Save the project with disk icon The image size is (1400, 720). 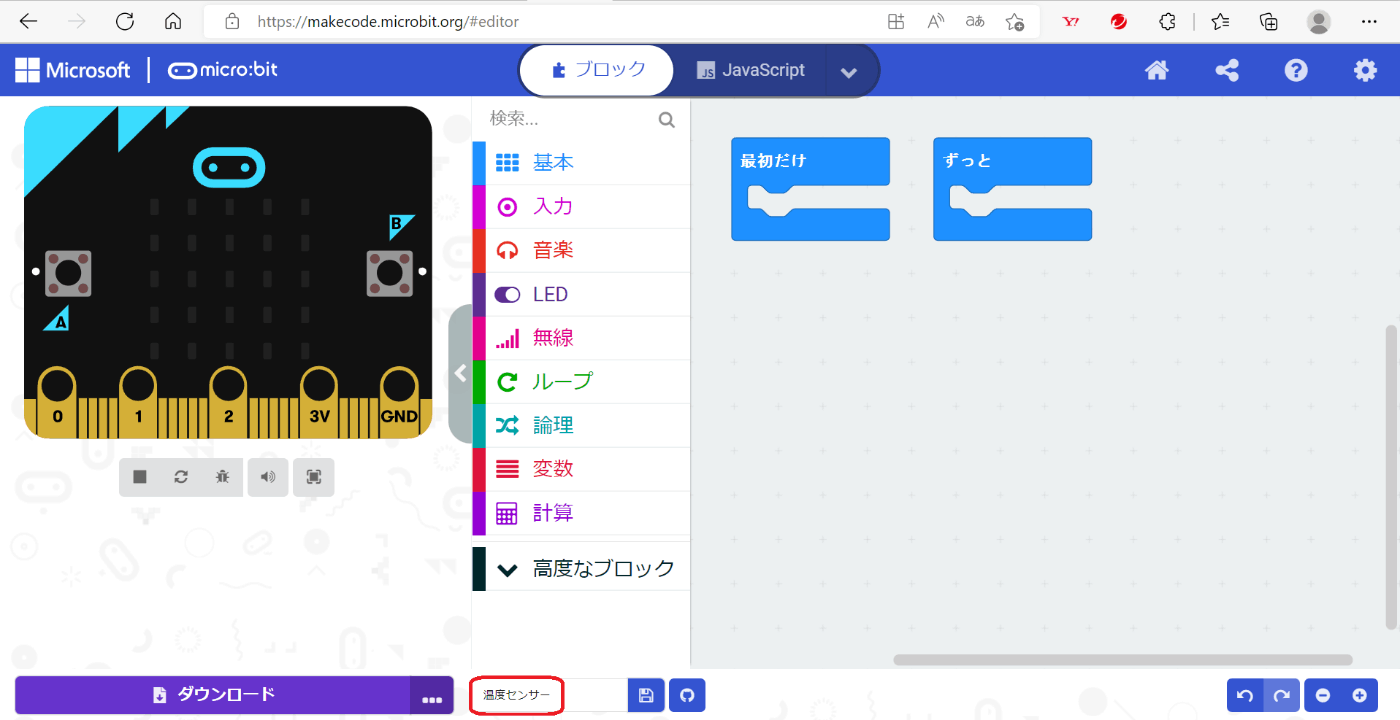[646, 695]
